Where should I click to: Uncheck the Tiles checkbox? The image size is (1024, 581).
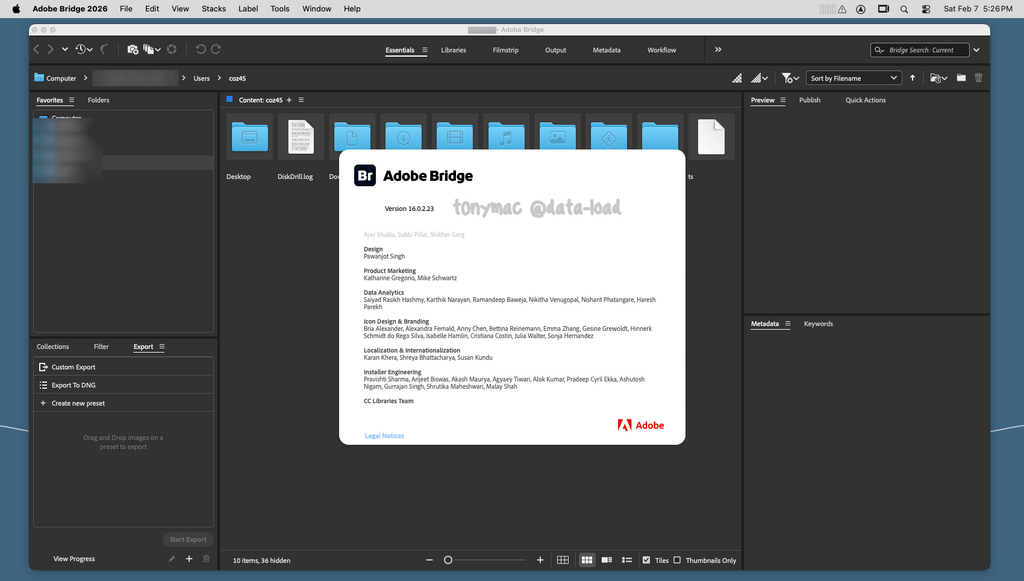point(647,560)
